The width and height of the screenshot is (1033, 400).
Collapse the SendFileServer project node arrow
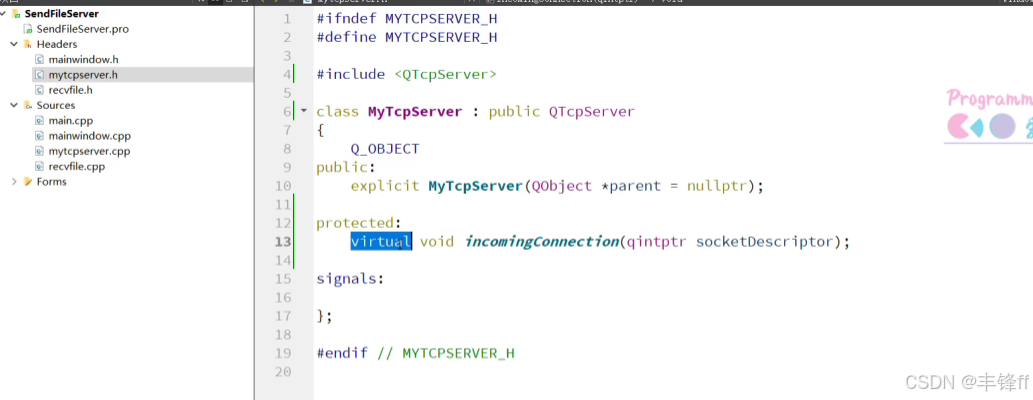click(3, 14)
